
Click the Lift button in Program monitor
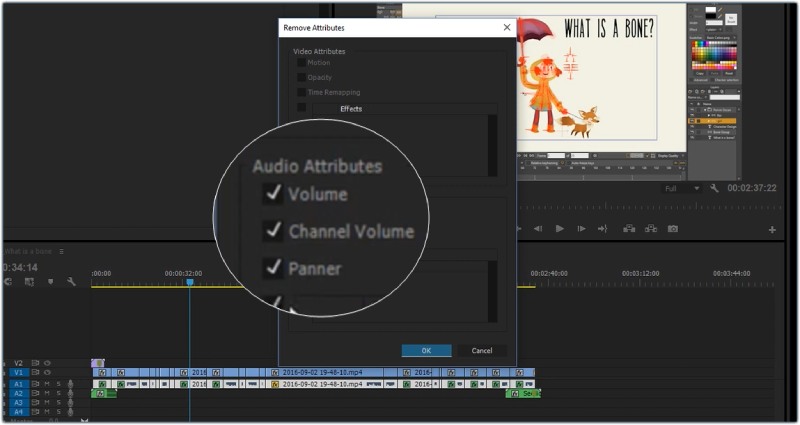pyautogui.click(x=629, y=229)
